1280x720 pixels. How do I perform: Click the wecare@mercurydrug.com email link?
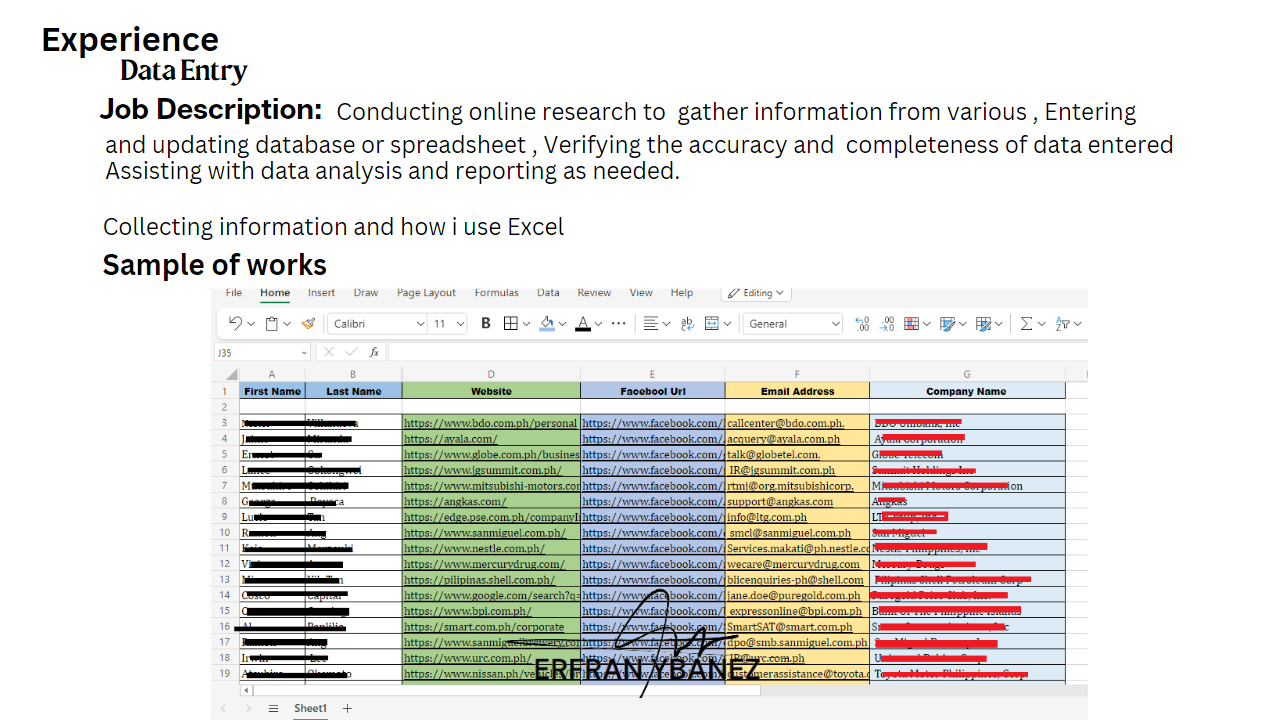point(793,565)
